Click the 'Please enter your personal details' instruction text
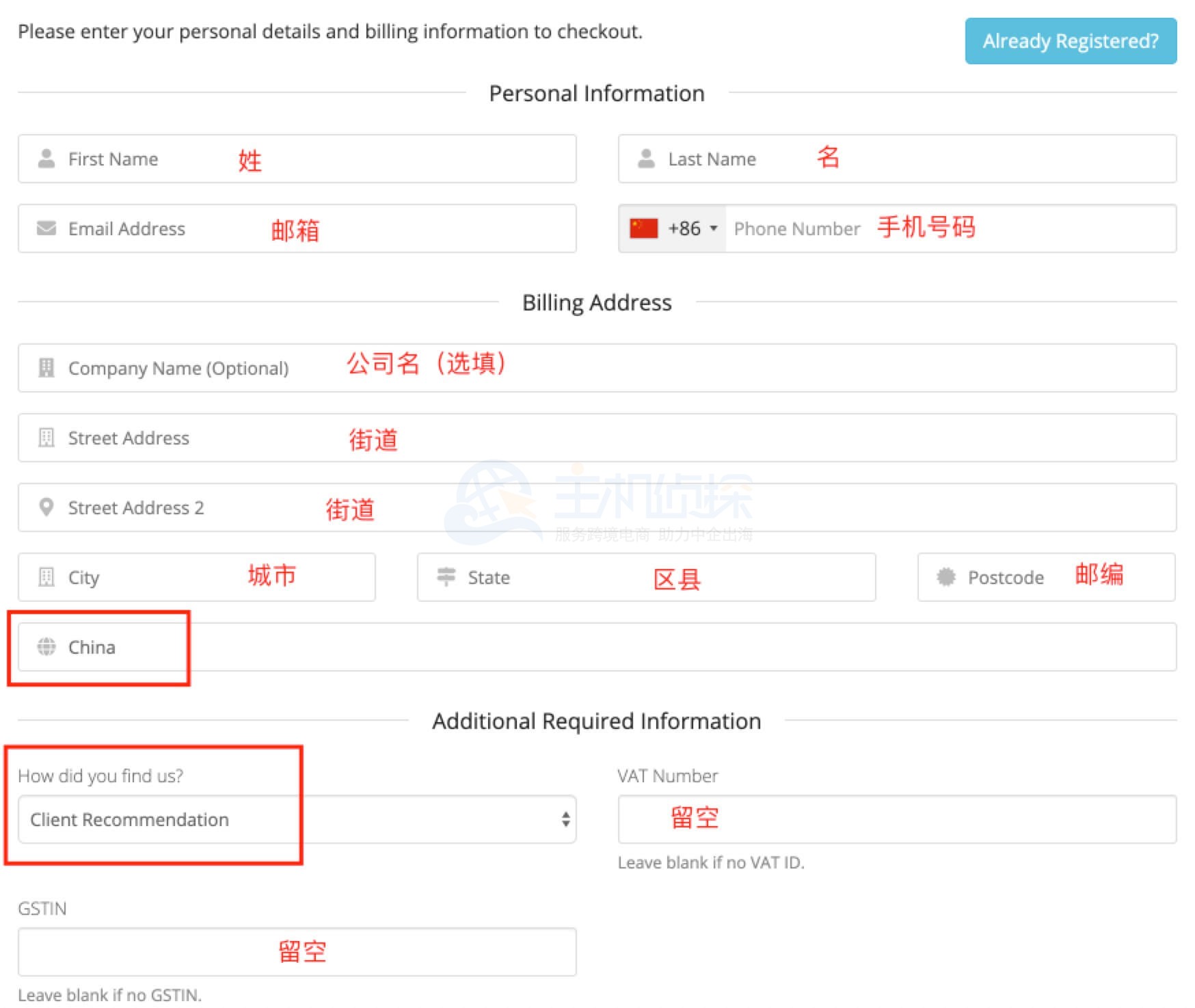Screen dimensions: 1195x1008 click(330, 31)
